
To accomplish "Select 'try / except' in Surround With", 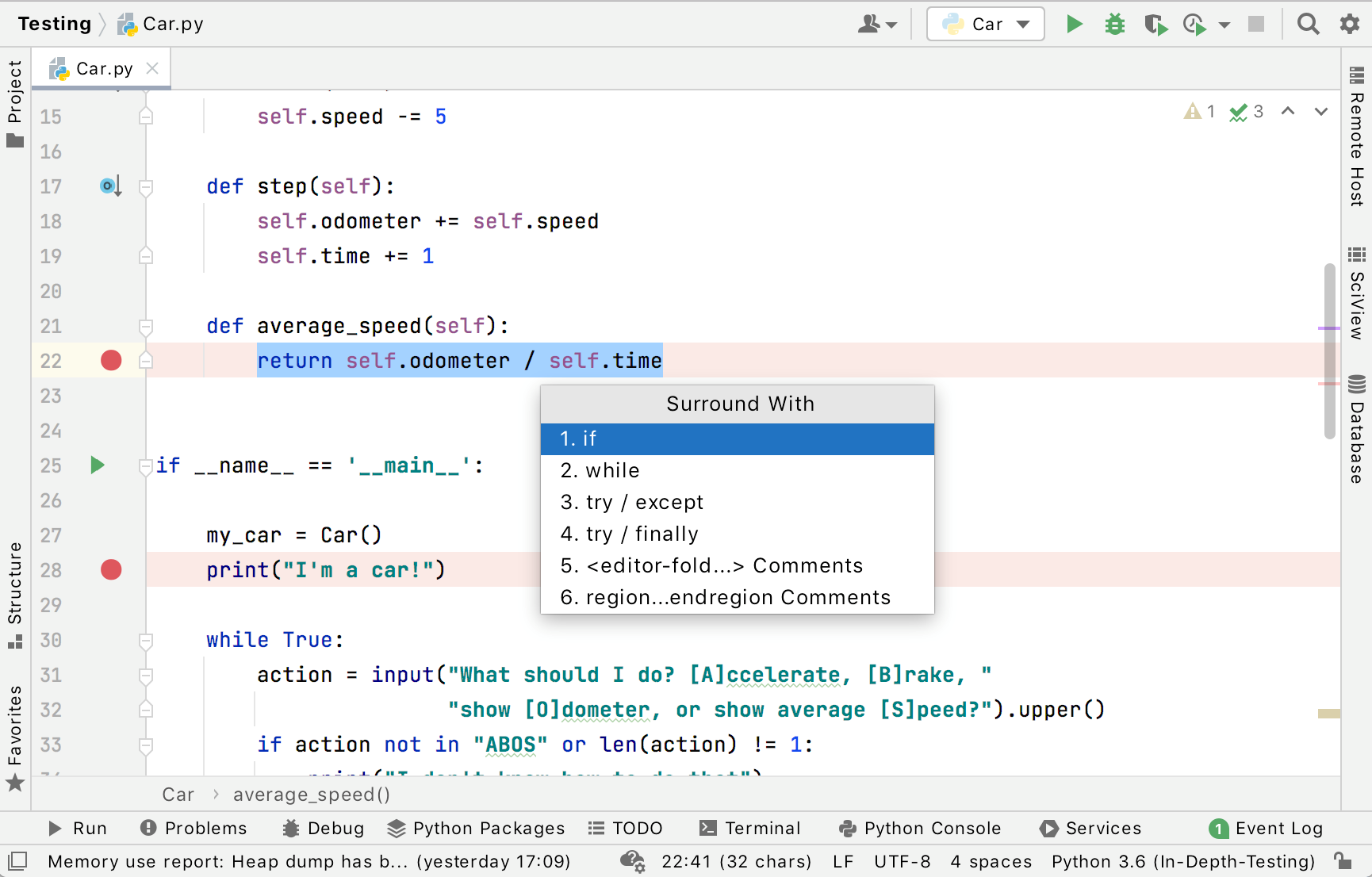I will pyautogui.click(x=631, y=502).
